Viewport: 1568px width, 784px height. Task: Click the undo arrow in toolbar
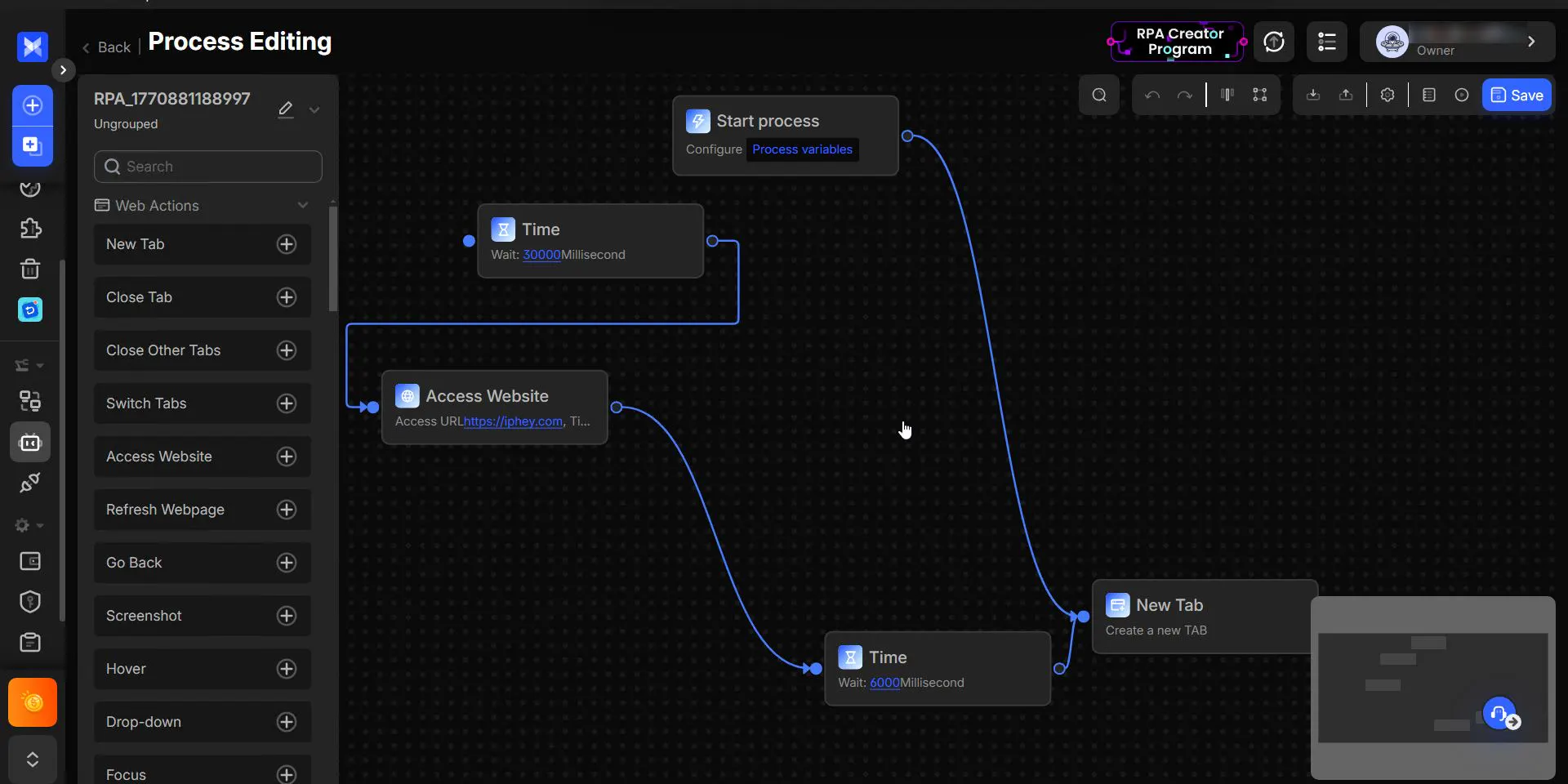(x=1152, y=96)
